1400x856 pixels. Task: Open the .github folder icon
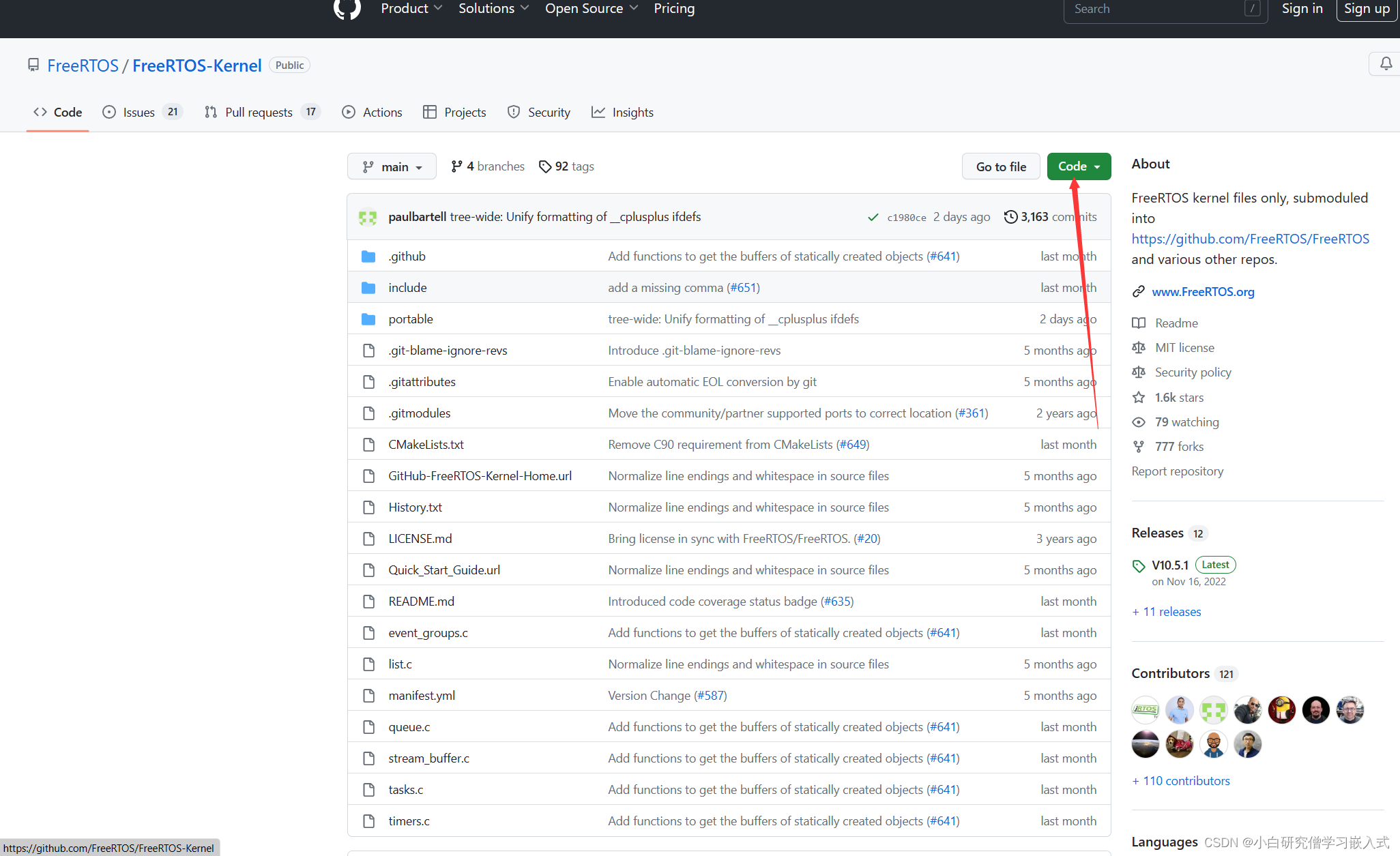368,256
